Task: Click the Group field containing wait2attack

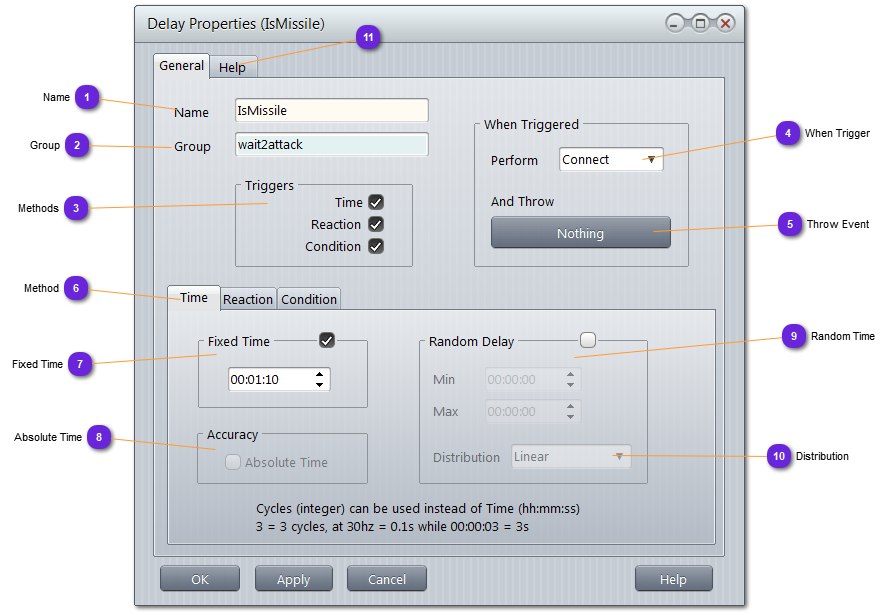Action: point(331,145)
